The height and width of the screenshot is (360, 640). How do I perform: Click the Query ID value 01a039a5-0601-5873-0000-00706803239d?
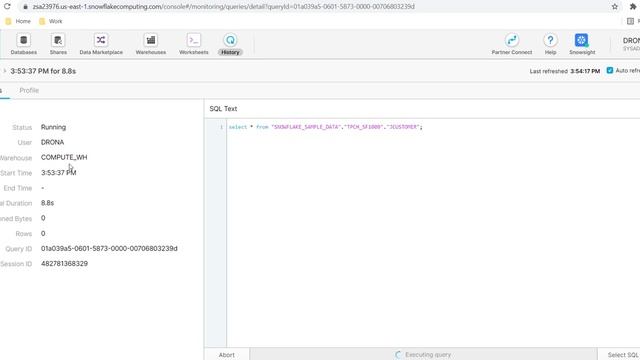point(109,249)
